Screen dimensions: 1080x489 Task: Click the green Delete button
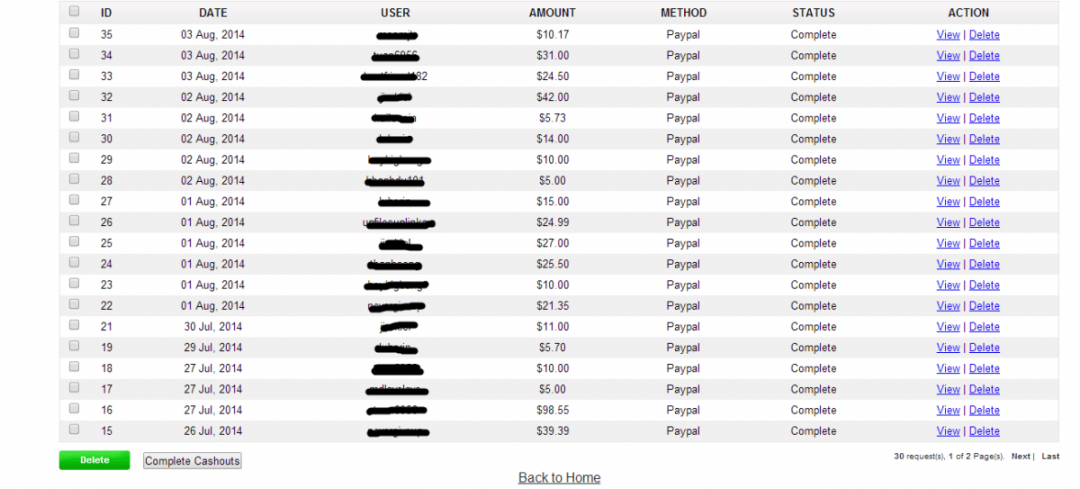(x=94, y=460)
